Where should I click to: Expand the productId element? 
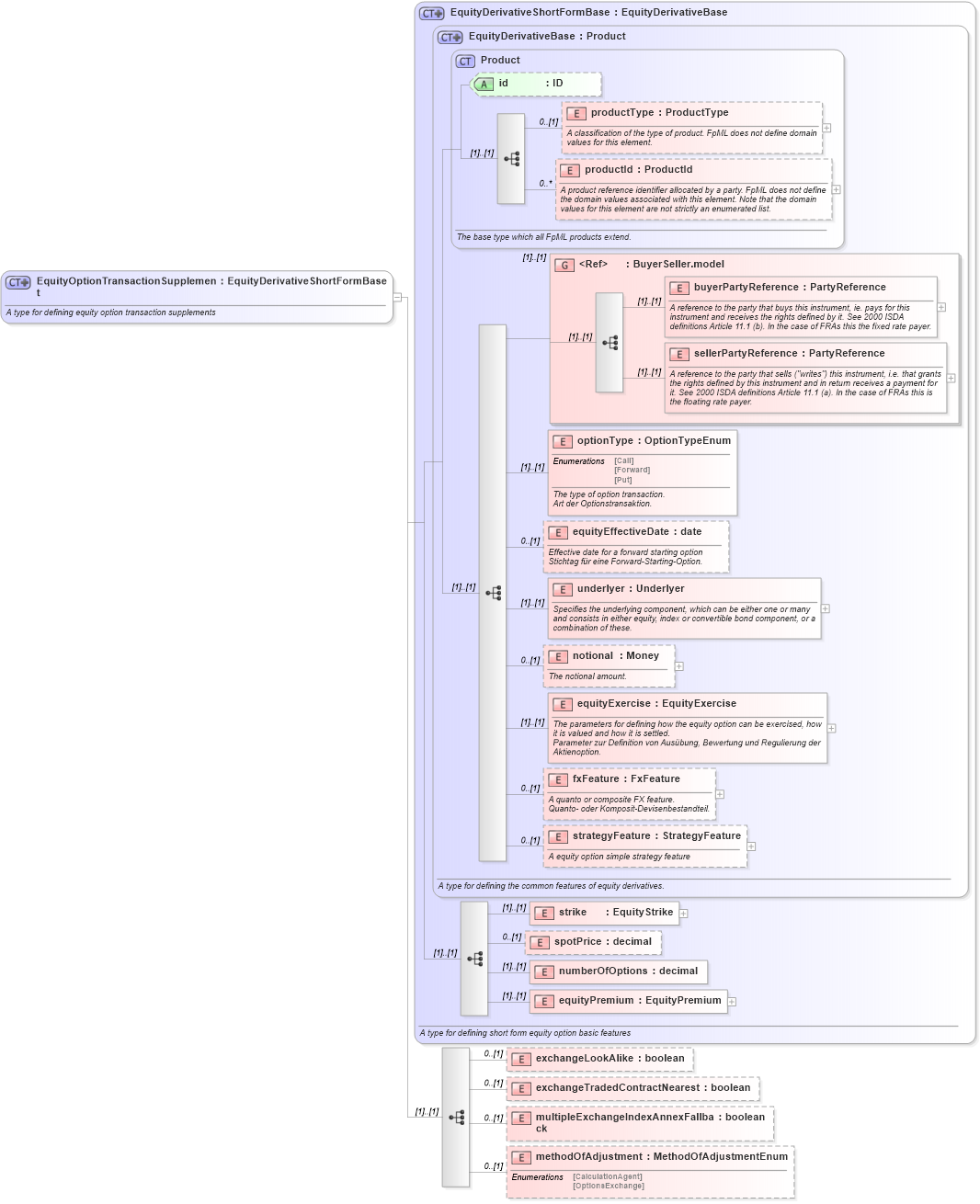tap(837, 189)
